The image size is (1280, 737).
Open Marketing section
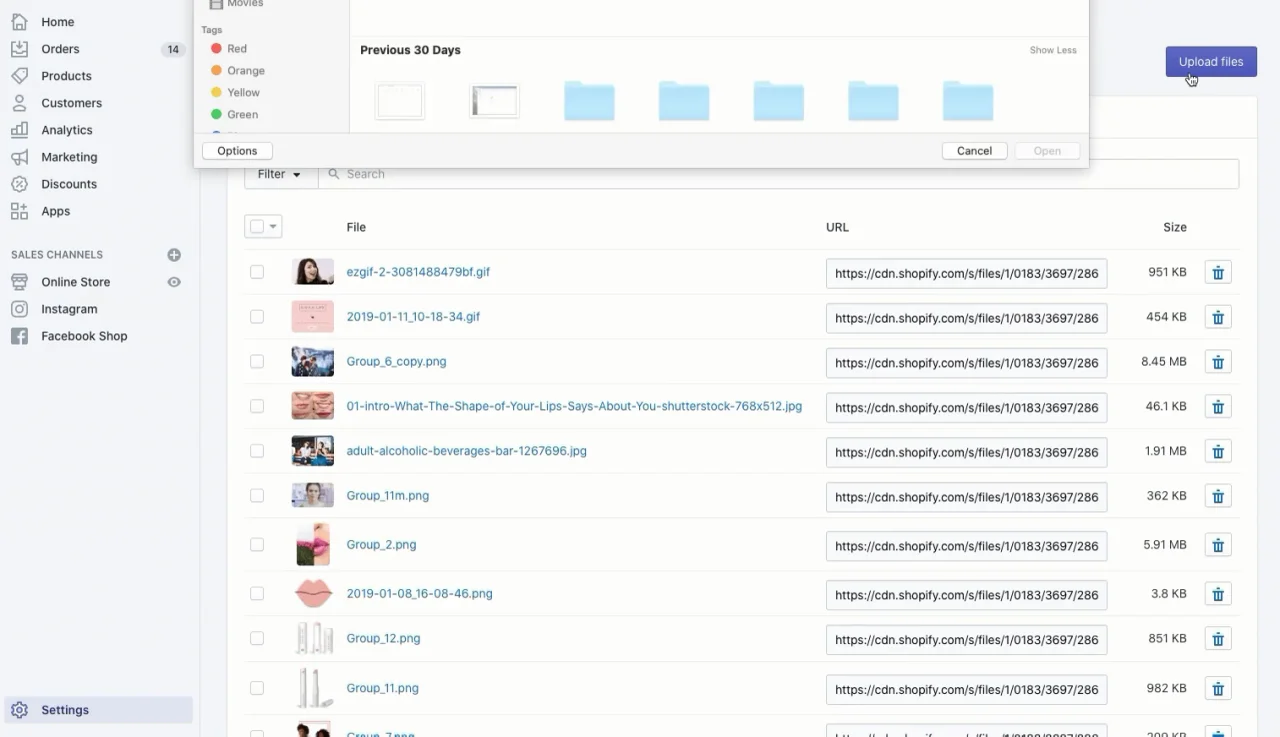pyautogui.click(x=69, y=157)
